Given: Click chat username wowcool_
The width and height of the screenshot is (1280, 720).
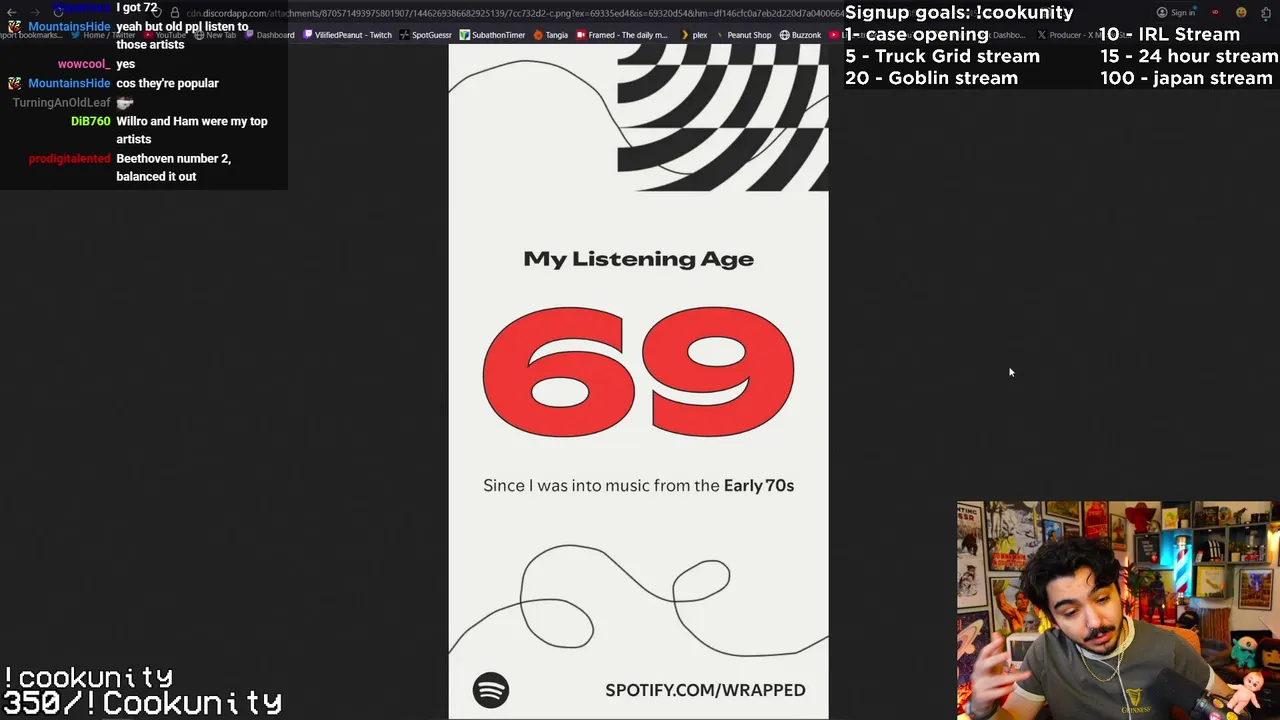Looking at the screenshot, I should tap(84, 64).
